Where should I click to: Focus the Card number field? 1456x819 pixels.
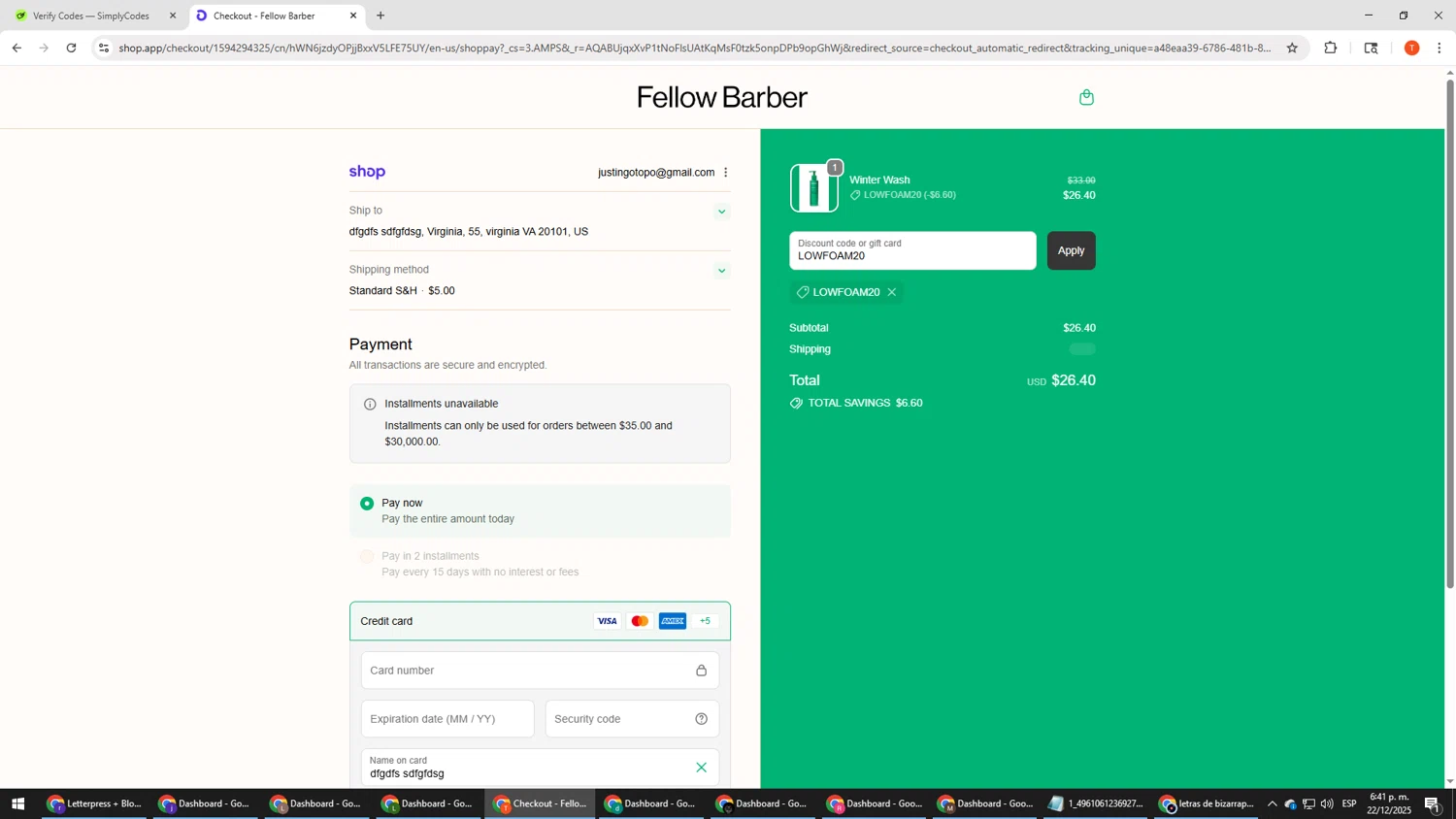click(540, 671)
